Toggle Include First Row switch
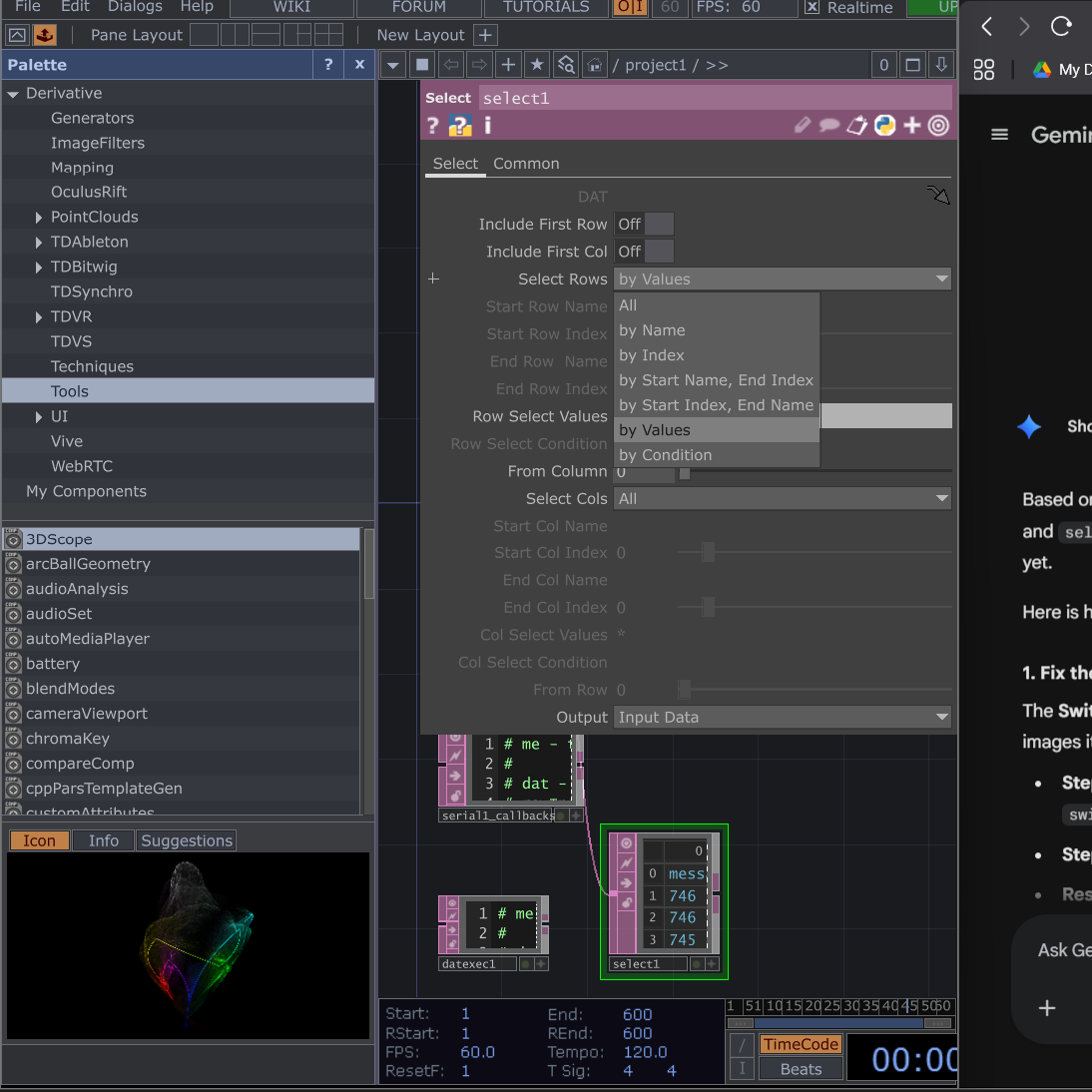Screen dimensions: 1092x1092 (645, 225)
